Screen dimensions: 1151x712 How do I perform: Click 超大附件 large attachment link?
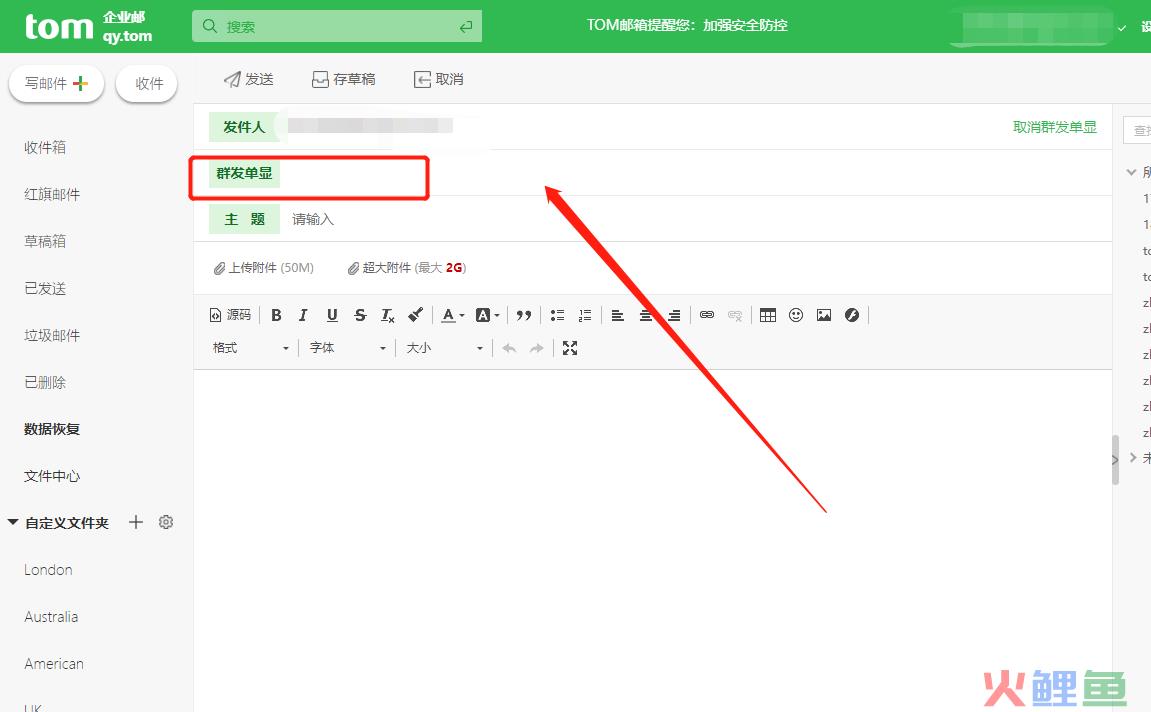coord(407,268)
